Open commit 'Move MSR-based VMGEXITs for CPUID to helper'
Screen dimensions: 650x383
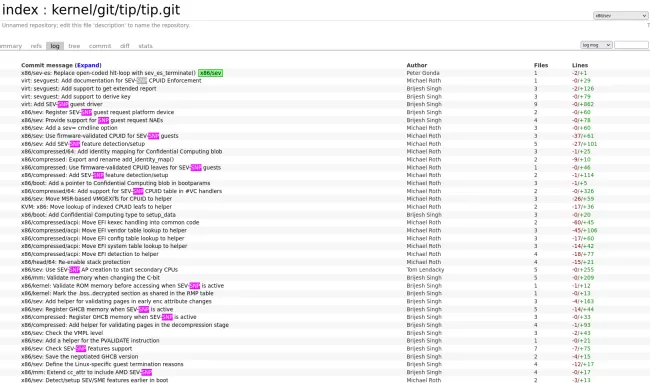tap(96, 199)
